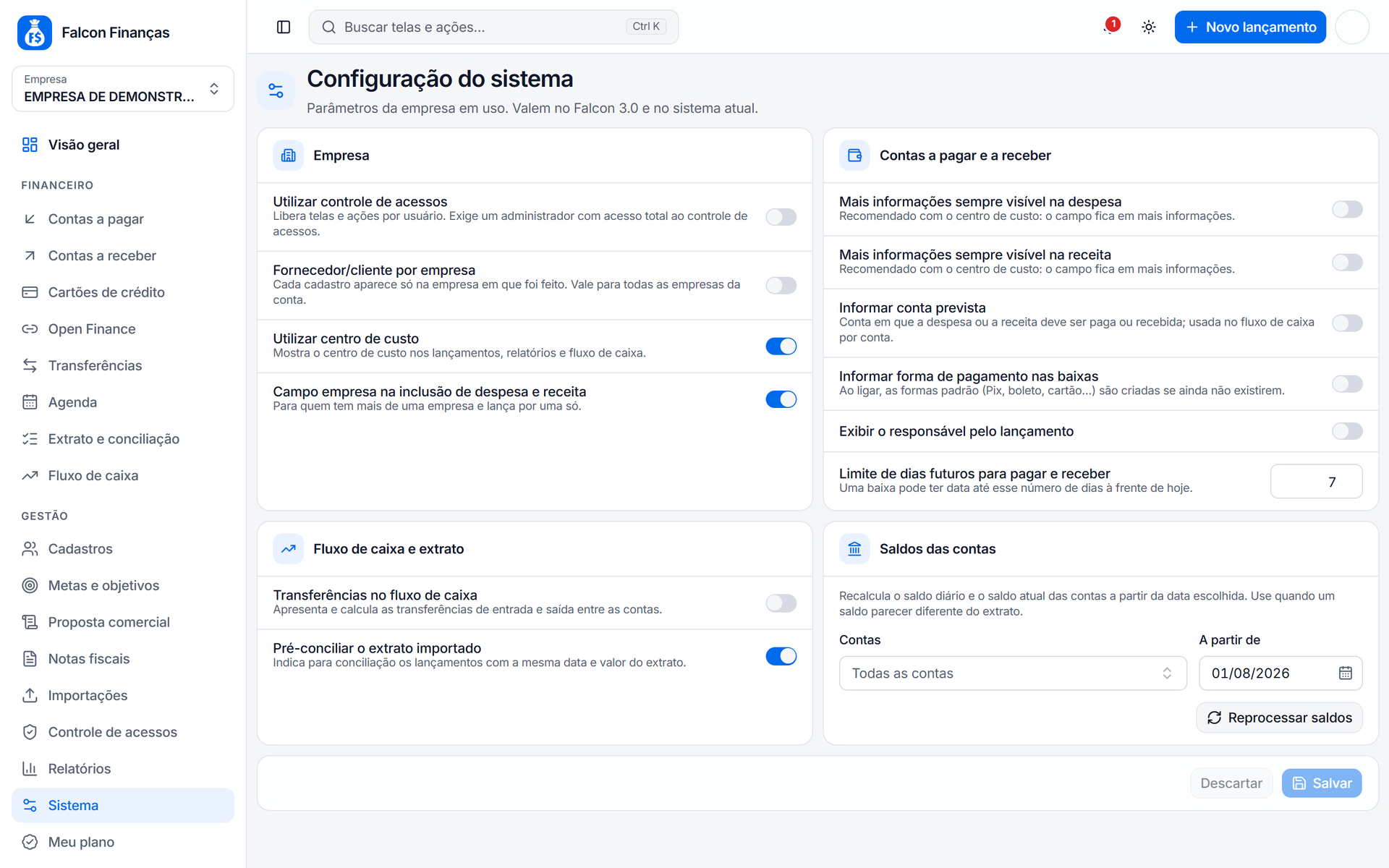Viewport: 1389px width, 868px height.
Task: Click the Cartões de crédito card icon
Action: pyautogui.click(x=30, y=292)
